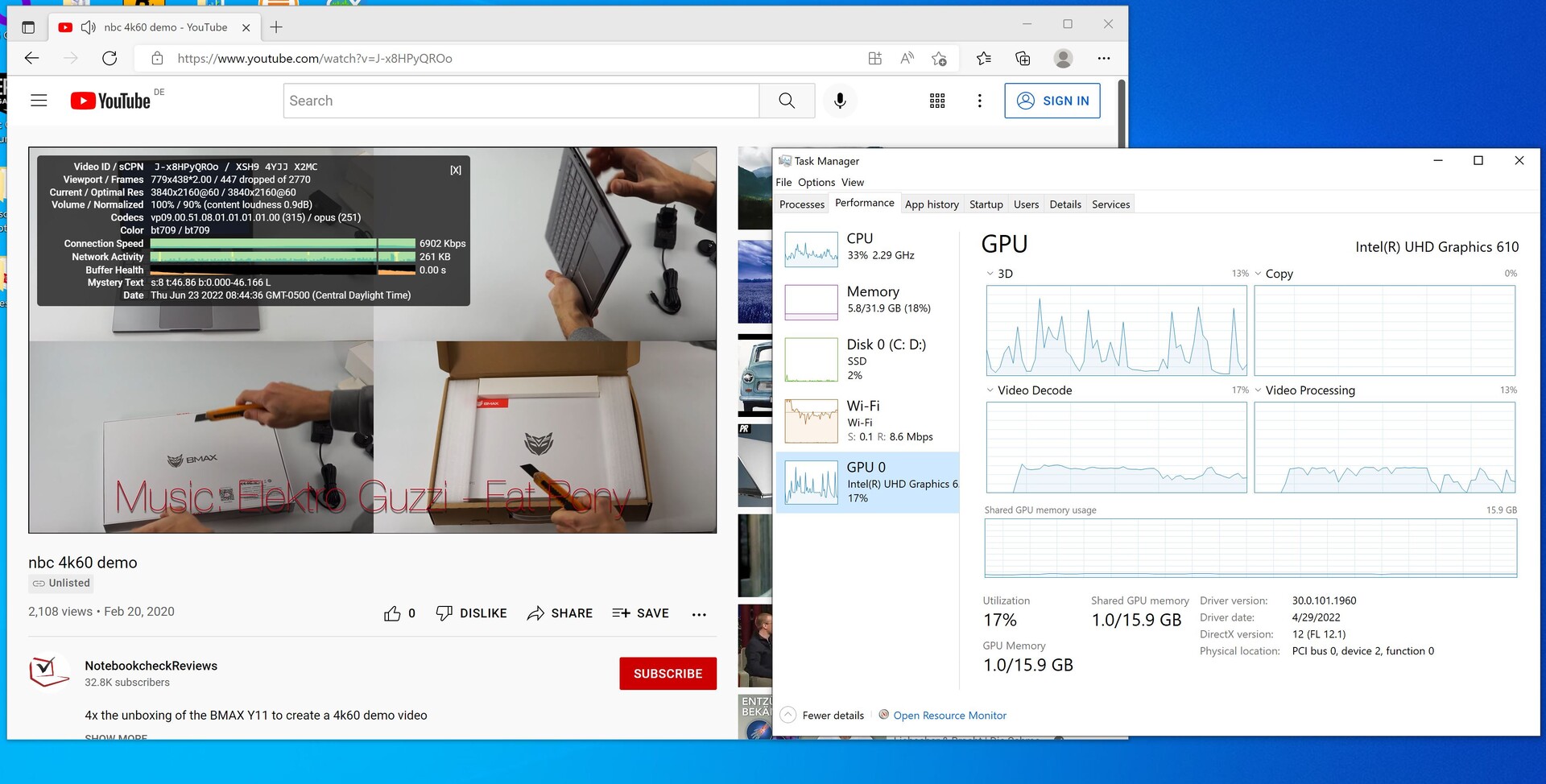The width and height of the screenshot is (1546, 784).
Task: Open more actions under the video
Action: (x=699, y=614)
